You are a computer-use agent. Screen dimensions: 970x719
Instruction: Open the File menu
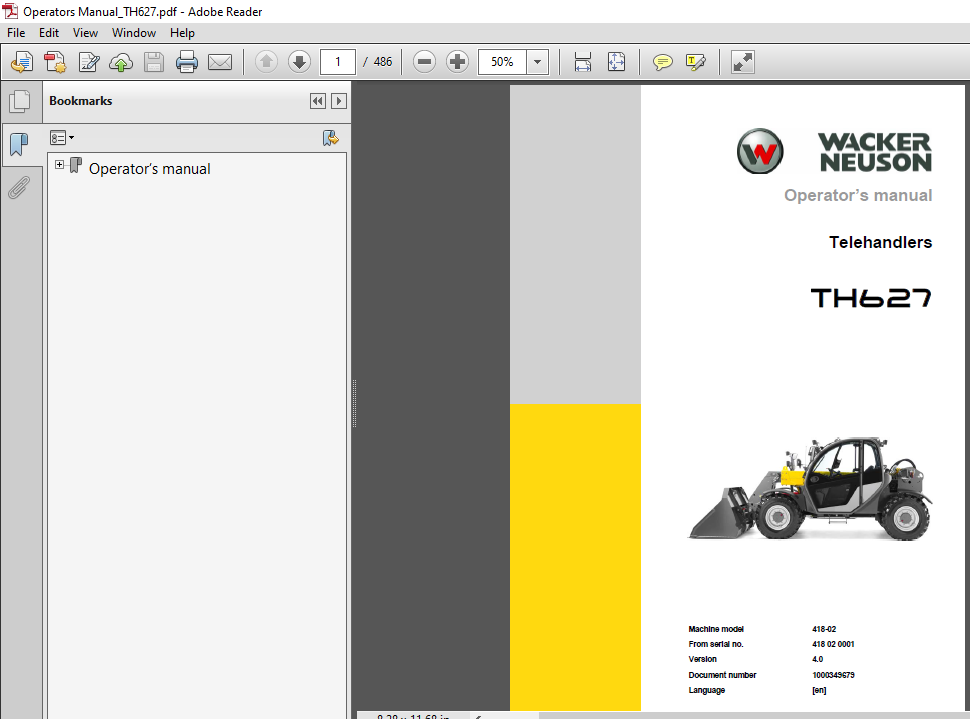coord(16,33)
